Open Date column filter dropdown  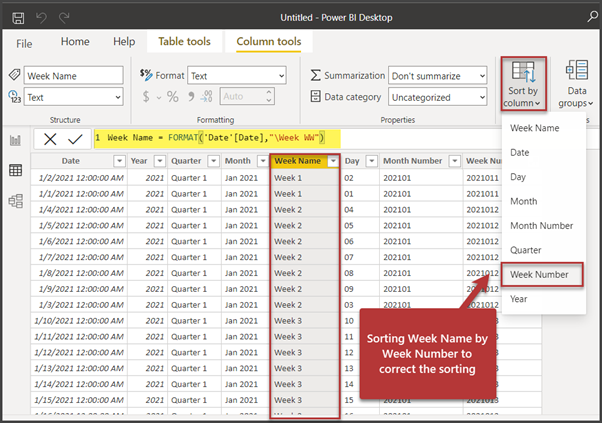point(119,161)
